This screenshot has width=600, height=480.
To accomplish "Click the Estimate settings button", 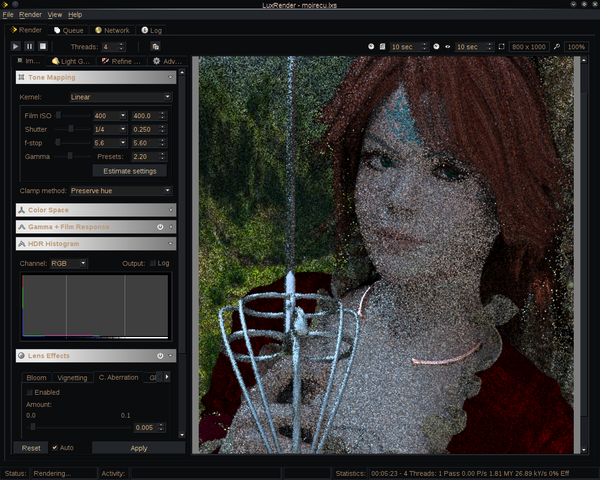I will 130,171.
